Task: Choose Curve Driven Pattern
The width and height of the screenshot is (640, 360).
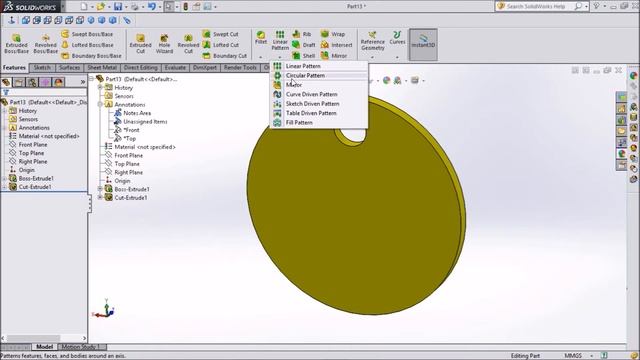Action: point(319,94)
